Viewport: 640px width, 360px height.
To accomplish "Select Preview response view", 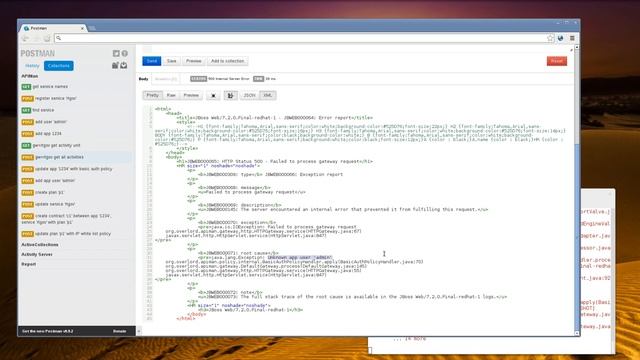I will [191, 95].
